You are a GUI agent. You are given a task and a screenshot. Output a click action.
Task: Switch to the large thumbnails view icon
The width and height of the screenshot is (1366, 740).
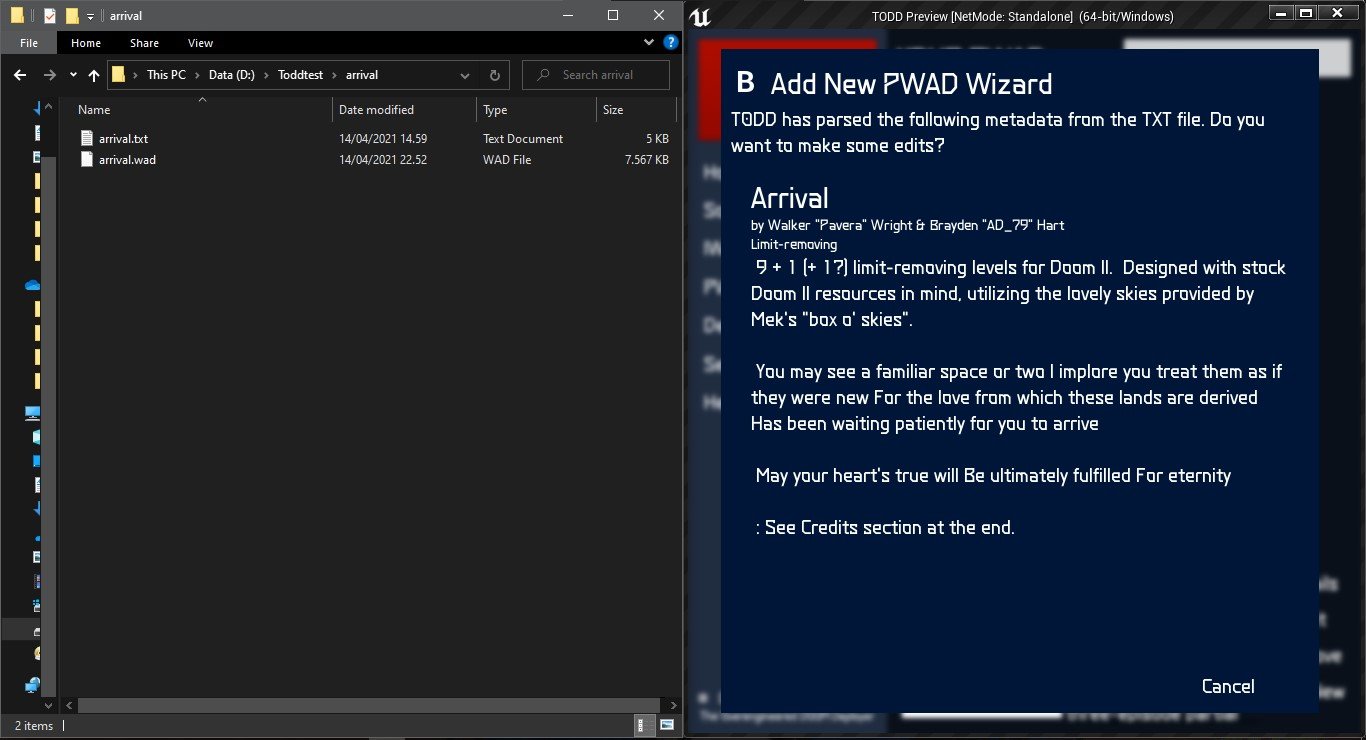(x=667, y=725)
